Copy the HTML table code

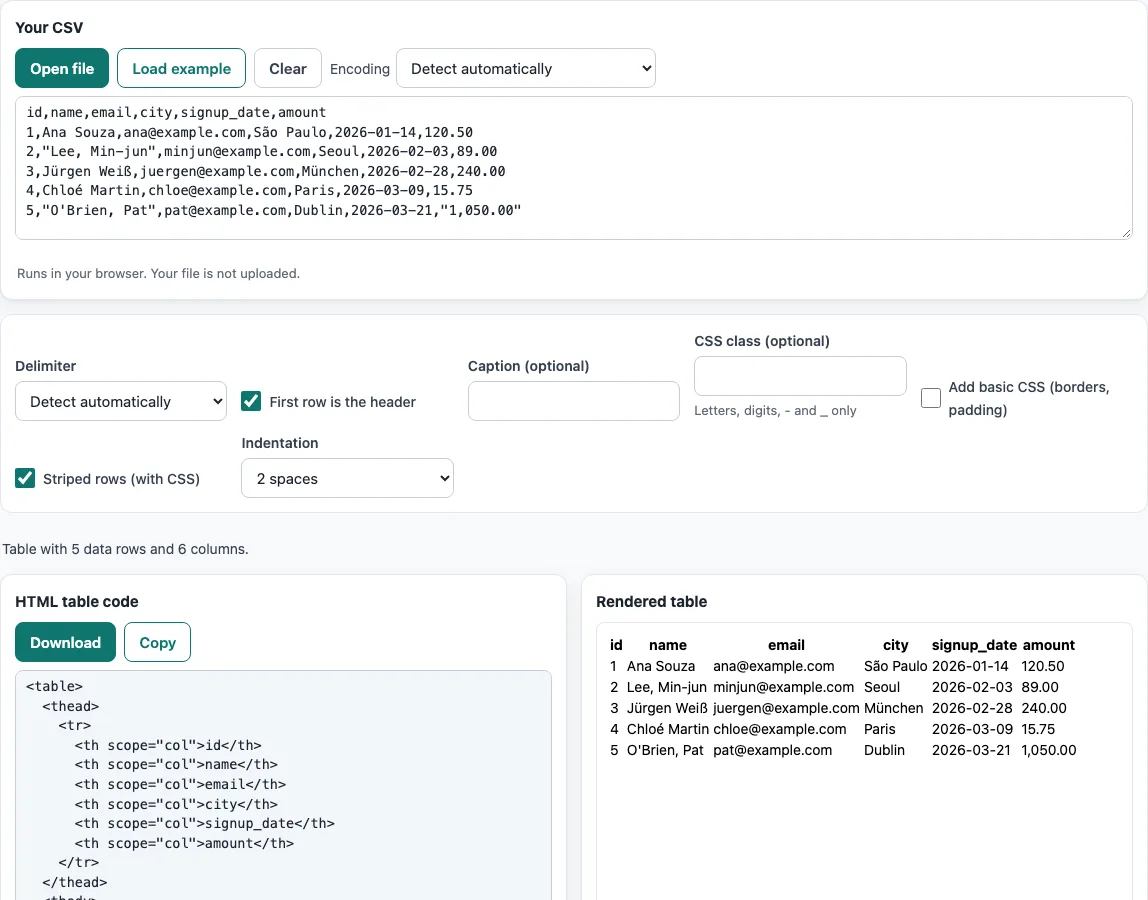pos(157,642)
